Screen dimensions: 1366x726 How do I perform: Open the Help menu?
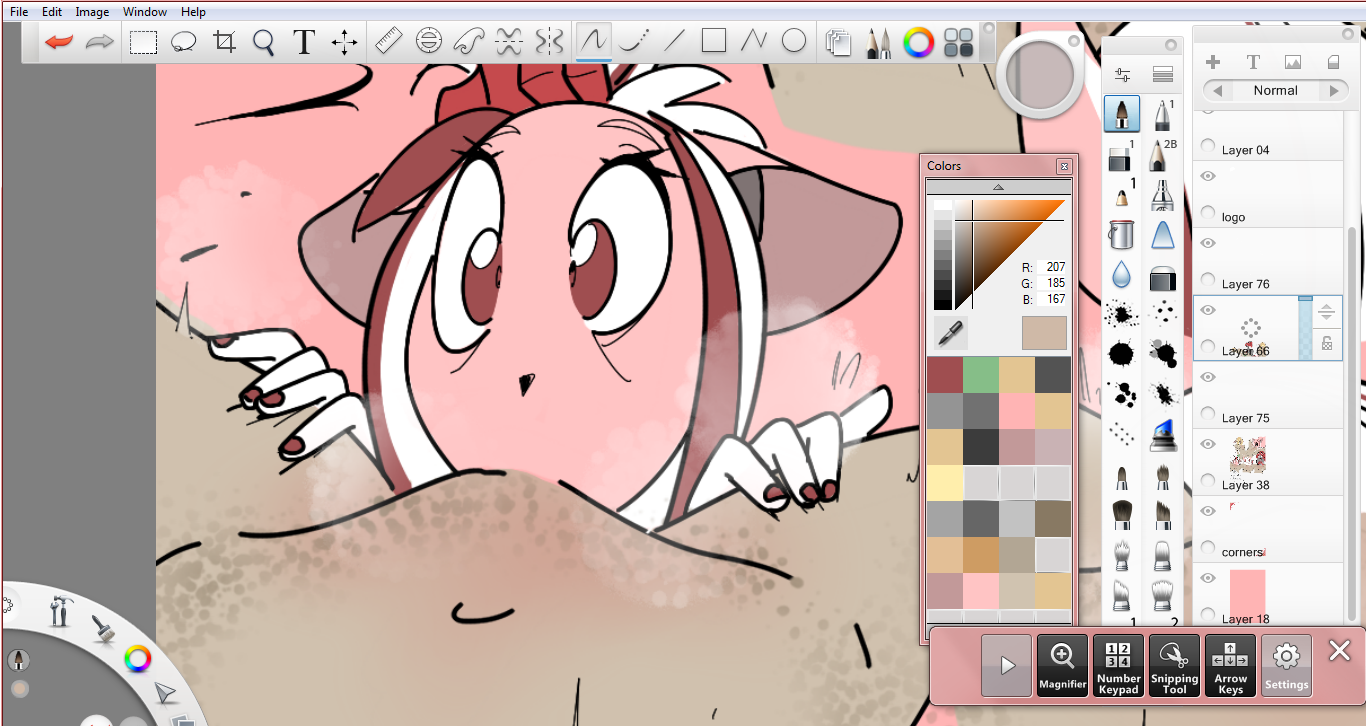tap(193, 12)
